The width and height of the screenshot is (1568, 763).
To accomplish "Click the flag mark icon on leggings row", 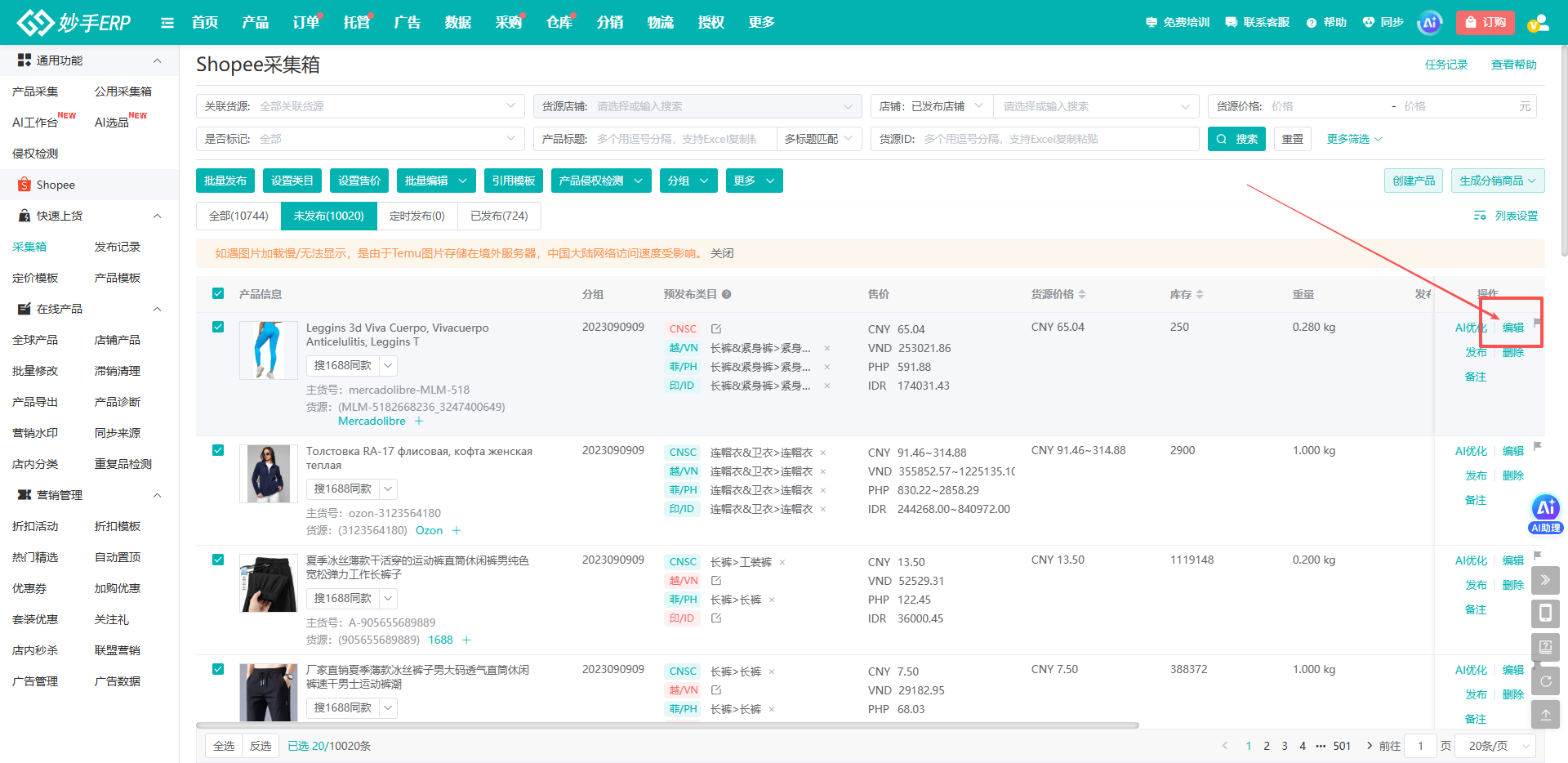I will click(1537, 323).
